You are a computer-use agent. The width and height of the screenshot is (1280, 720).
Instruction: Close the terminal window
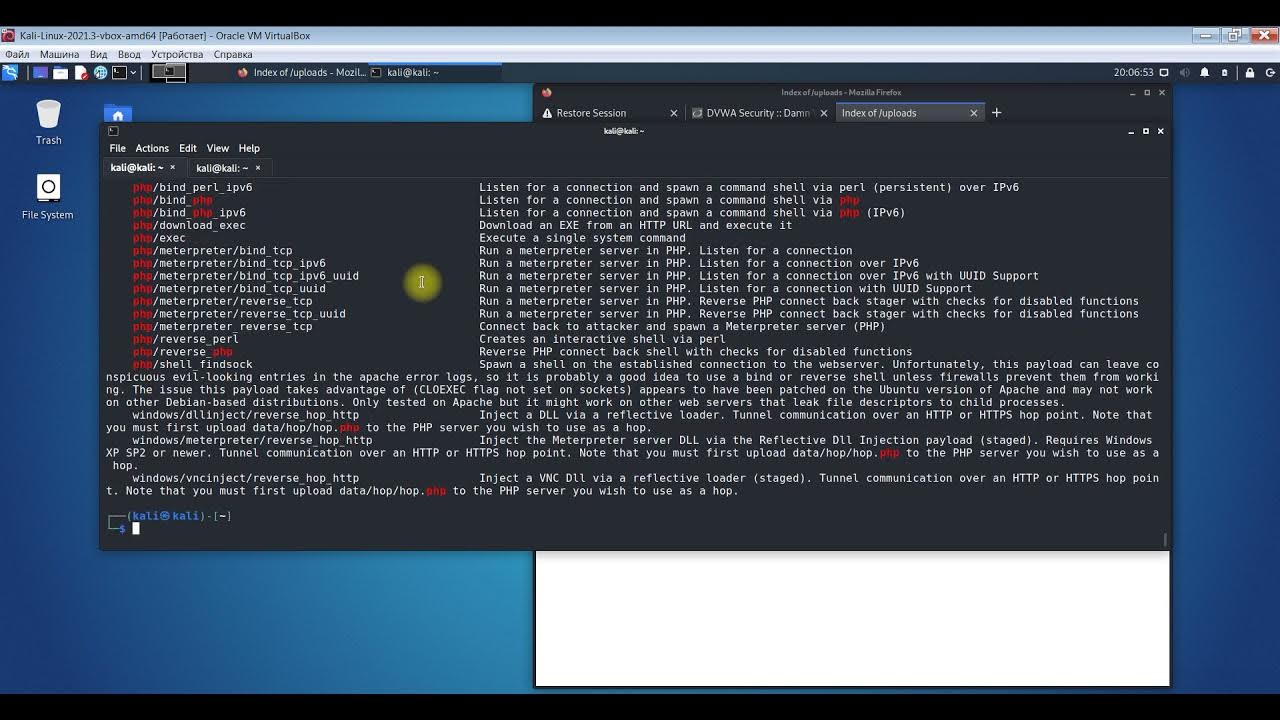[x=1160, y=131]
